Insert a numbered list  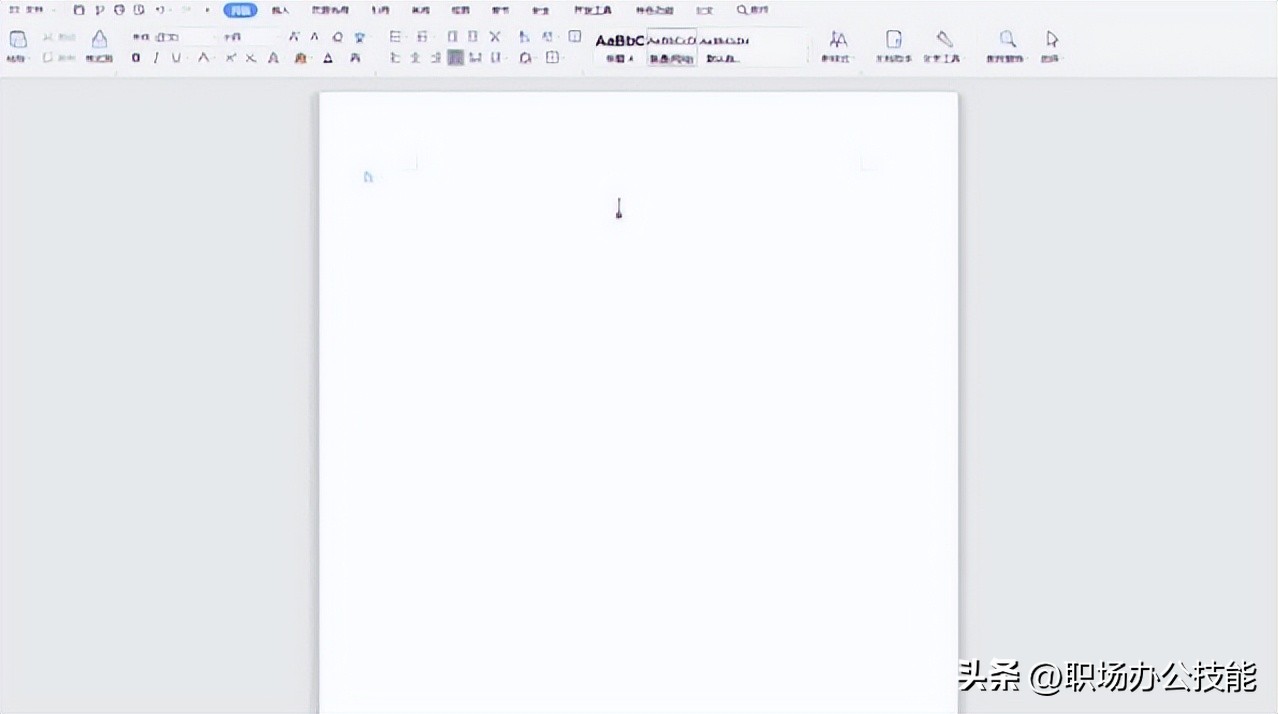(x=423, y=37)
